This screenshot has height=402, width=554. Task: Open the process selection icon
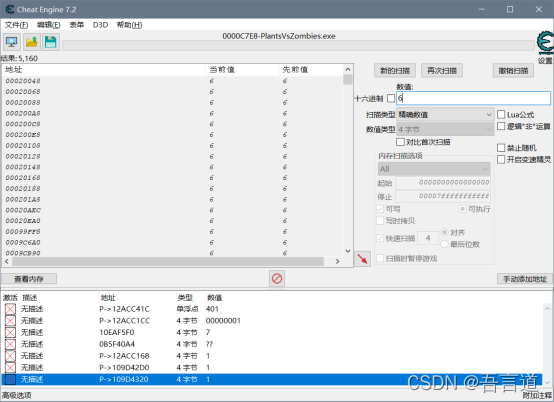12,42
